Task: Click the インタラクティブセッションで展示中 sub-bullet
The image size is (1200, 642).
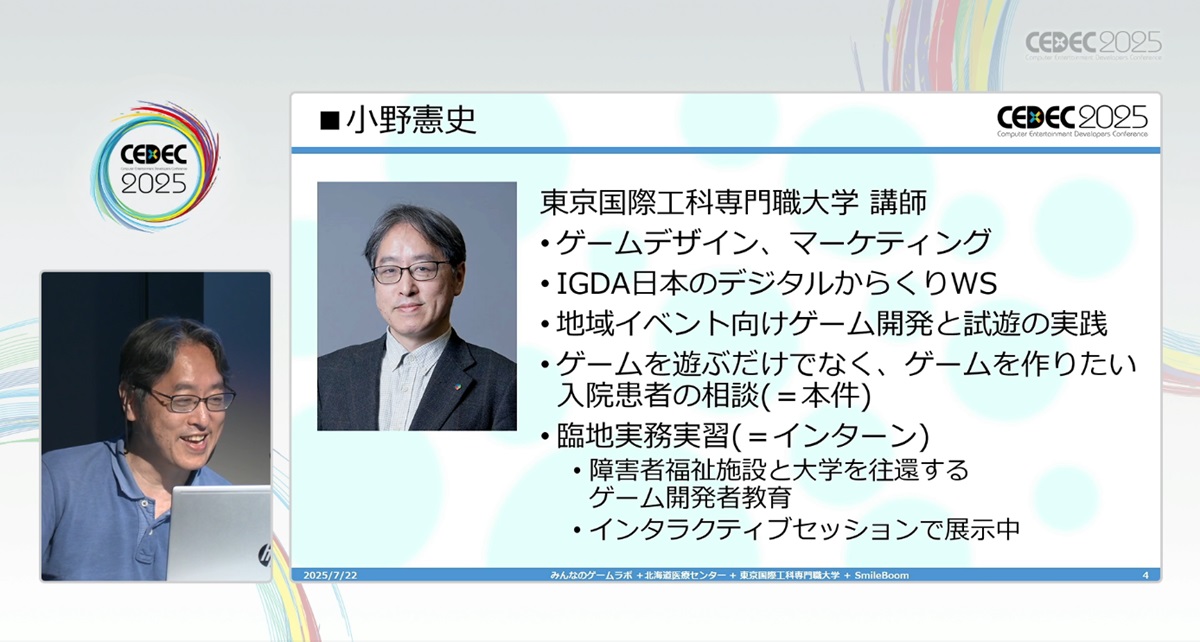Action: coord(804,530)
